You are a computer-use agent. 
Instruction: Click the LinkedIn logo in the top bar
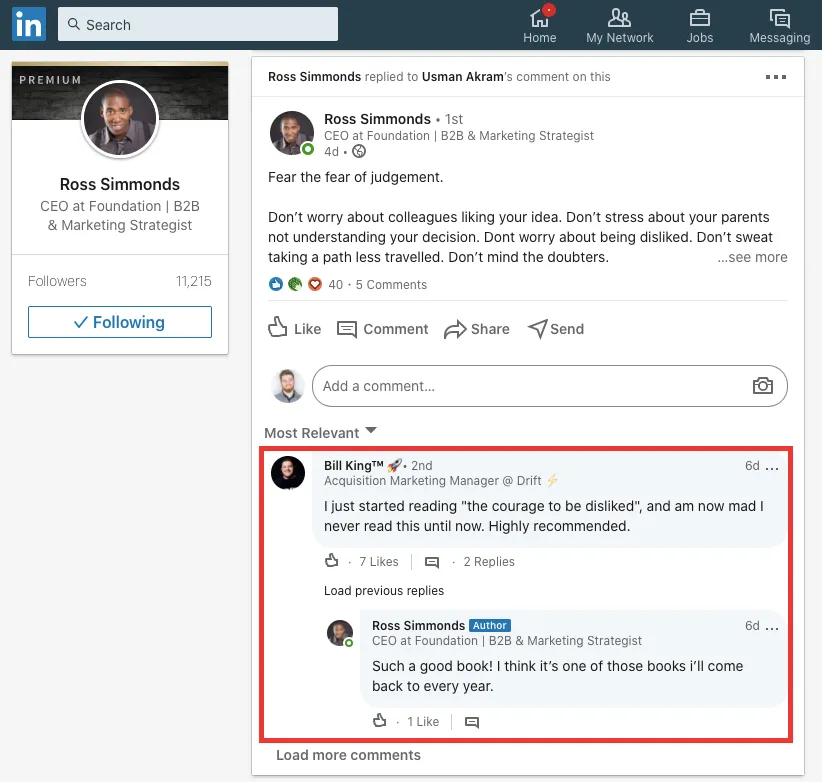28,24
